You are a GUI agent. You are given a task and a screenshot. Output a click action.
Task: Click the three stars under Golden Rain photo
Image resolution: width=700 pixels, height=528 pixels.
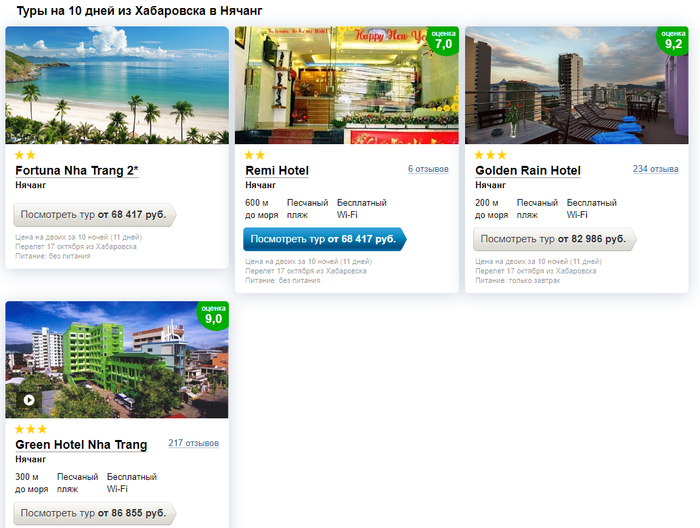491,155
